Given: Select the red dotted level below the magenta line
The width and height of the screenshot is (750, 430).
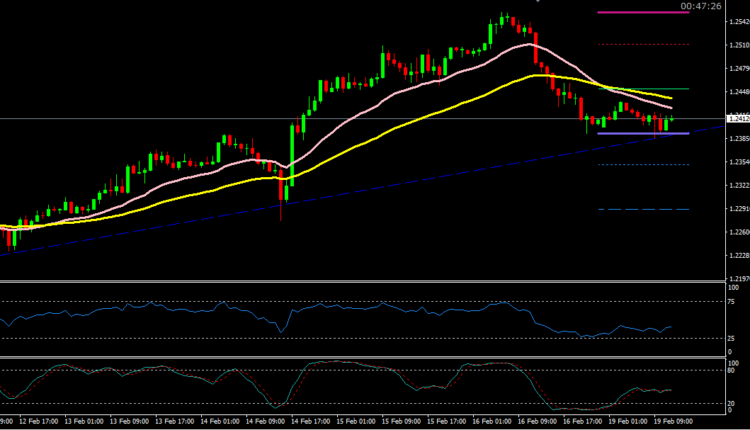Looking at the screenshot, I should 642,44.
